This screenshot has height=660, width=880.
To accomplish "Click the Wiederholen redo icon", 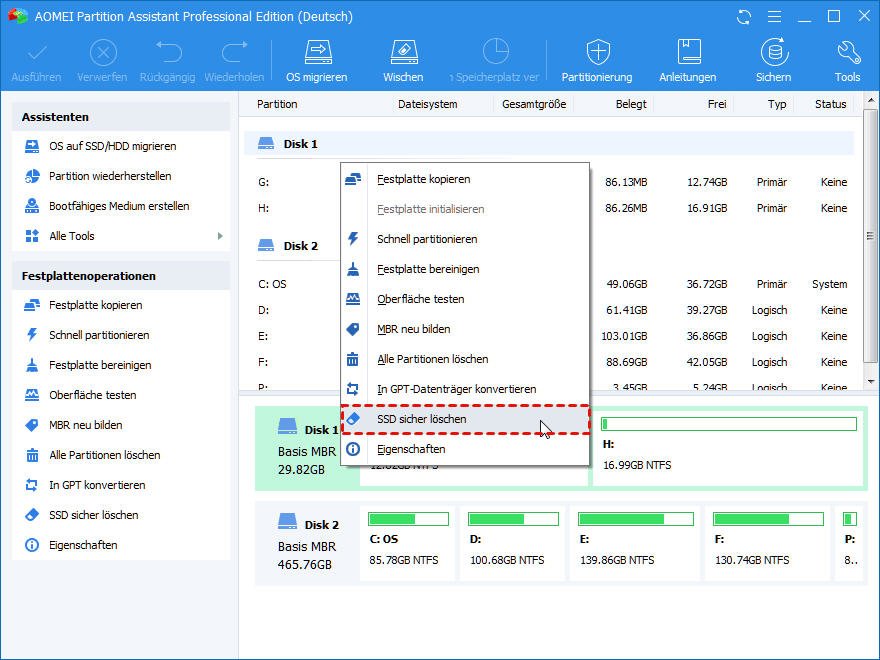I will coord(234,52).
